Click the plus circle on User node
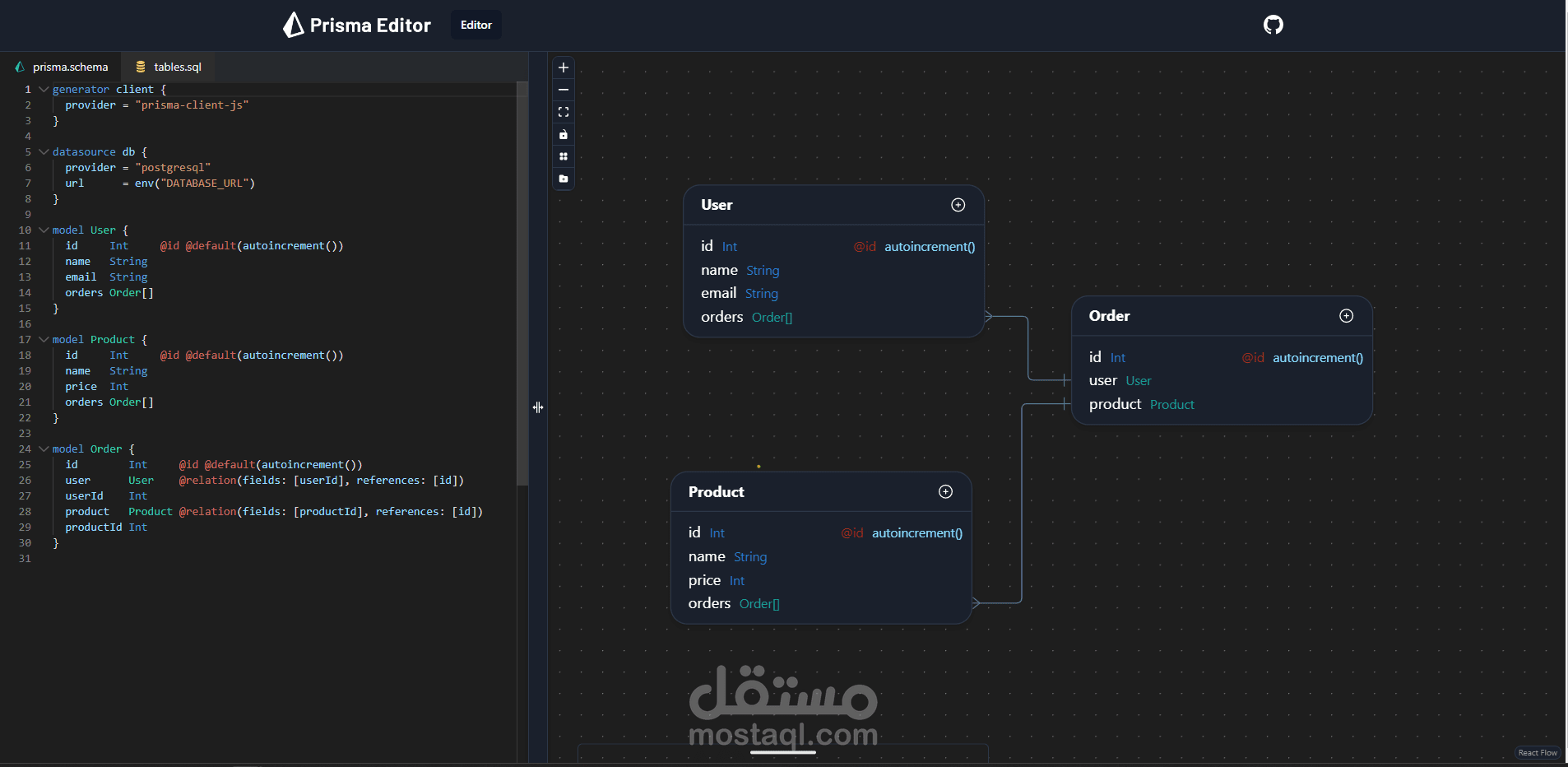 [x=958, y=205]
